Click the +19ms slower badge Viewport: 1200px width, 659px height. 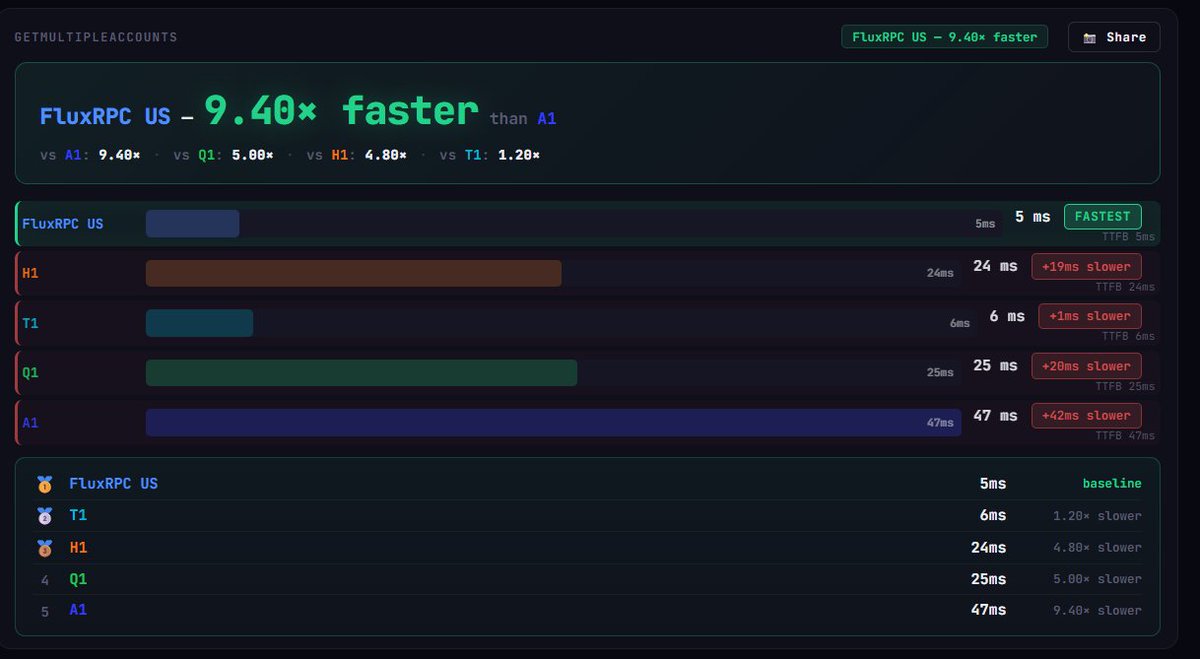(1086, 266)
